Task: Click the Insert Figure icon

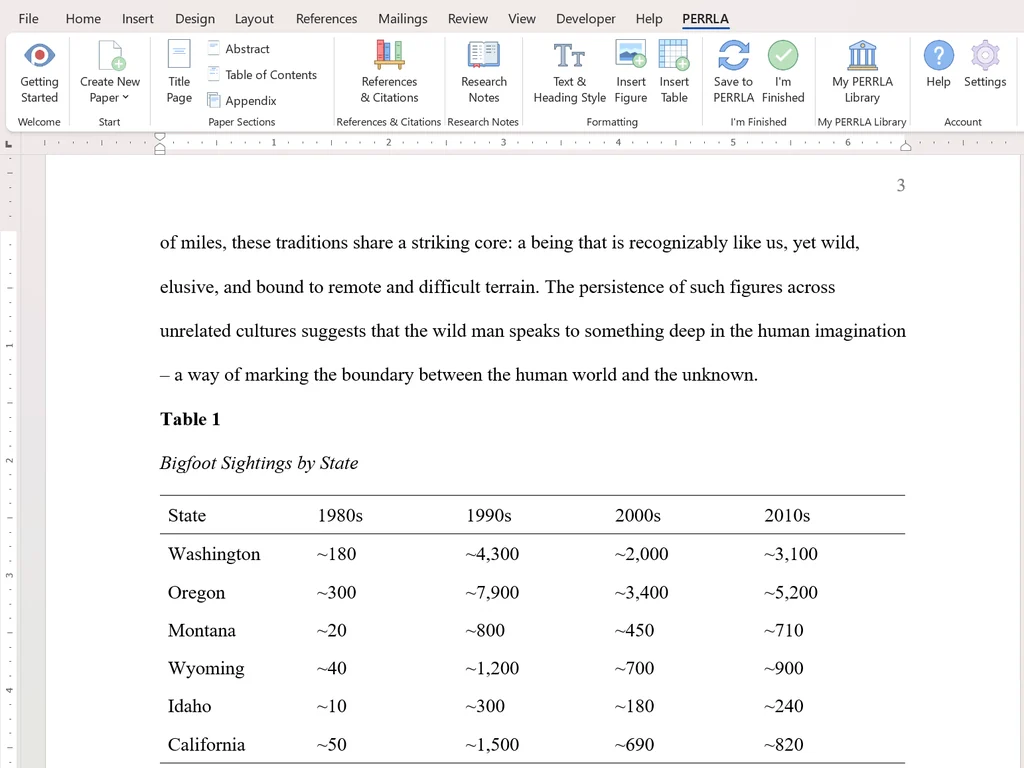Action: pyautogui.click(x=631, y=54)
